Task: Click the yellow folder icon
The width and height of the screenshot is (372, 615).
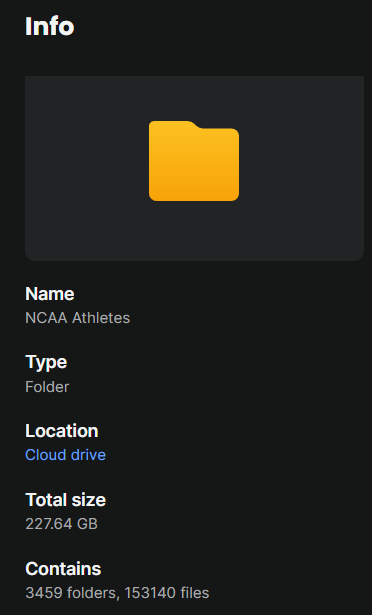Action: pos(194,161)
